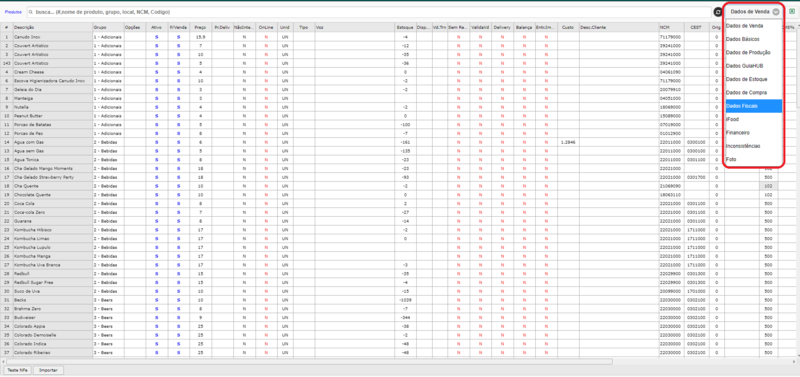Select the Porcao de Batatas row

(53, 124)
